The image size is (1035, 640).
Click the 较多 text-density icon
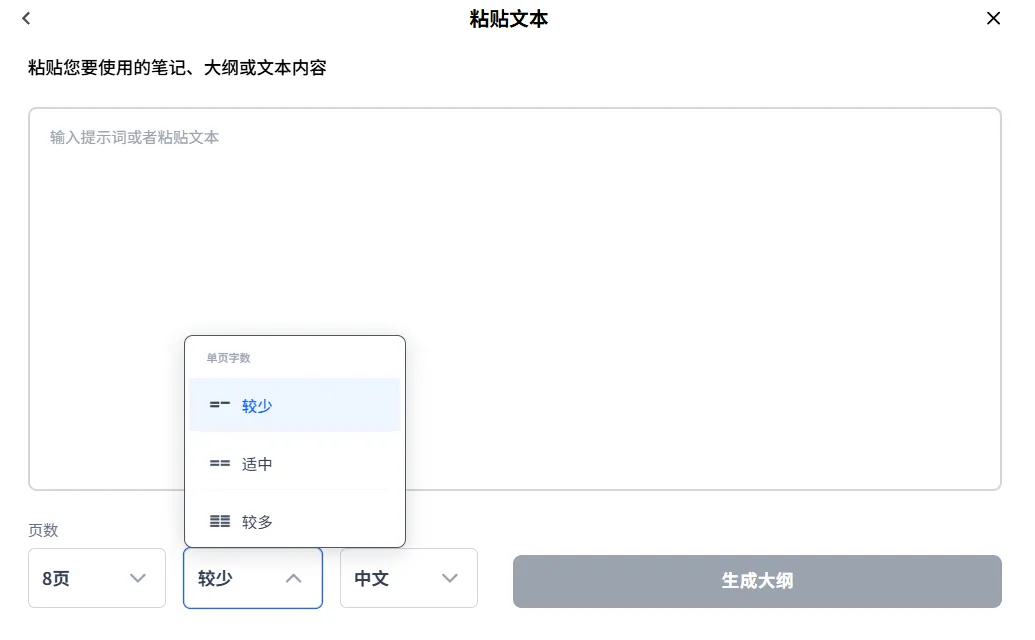click(220, 521)
